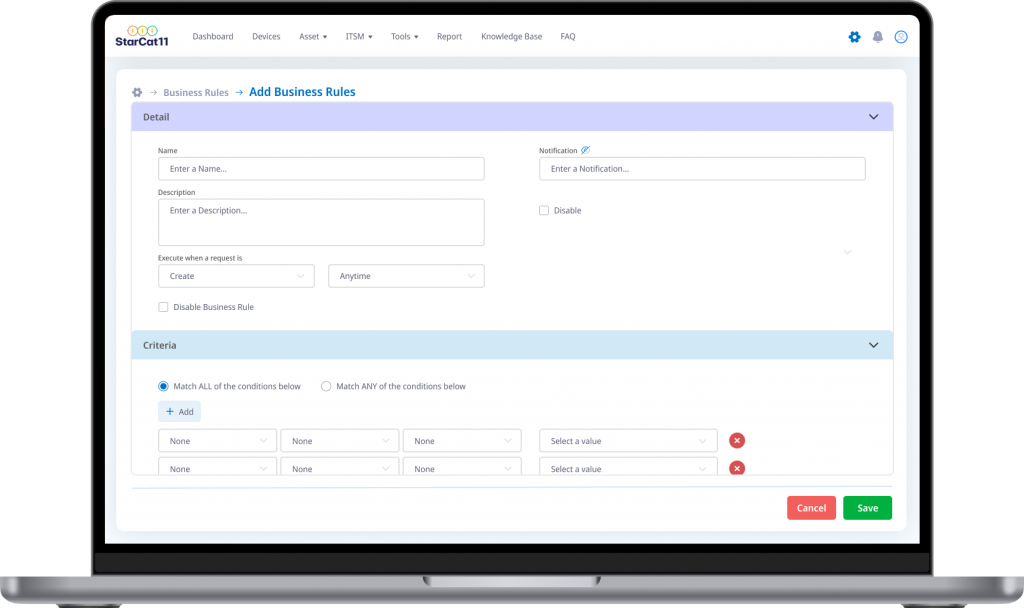Click the StarCat11 logo
The height and width of the screenshot is (608, 1024).
pyautogui.click(x=142, y=36)
